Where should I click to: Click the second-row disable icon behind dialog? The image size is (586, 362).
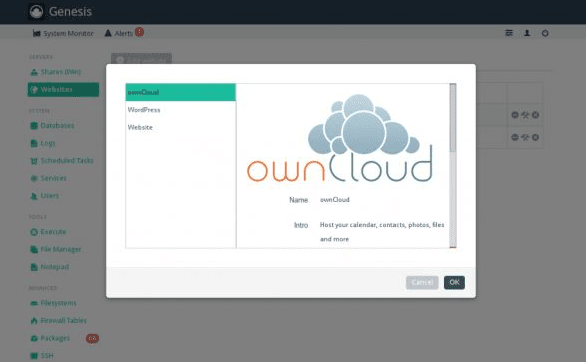pyautogui.click(x=515, y=137)
